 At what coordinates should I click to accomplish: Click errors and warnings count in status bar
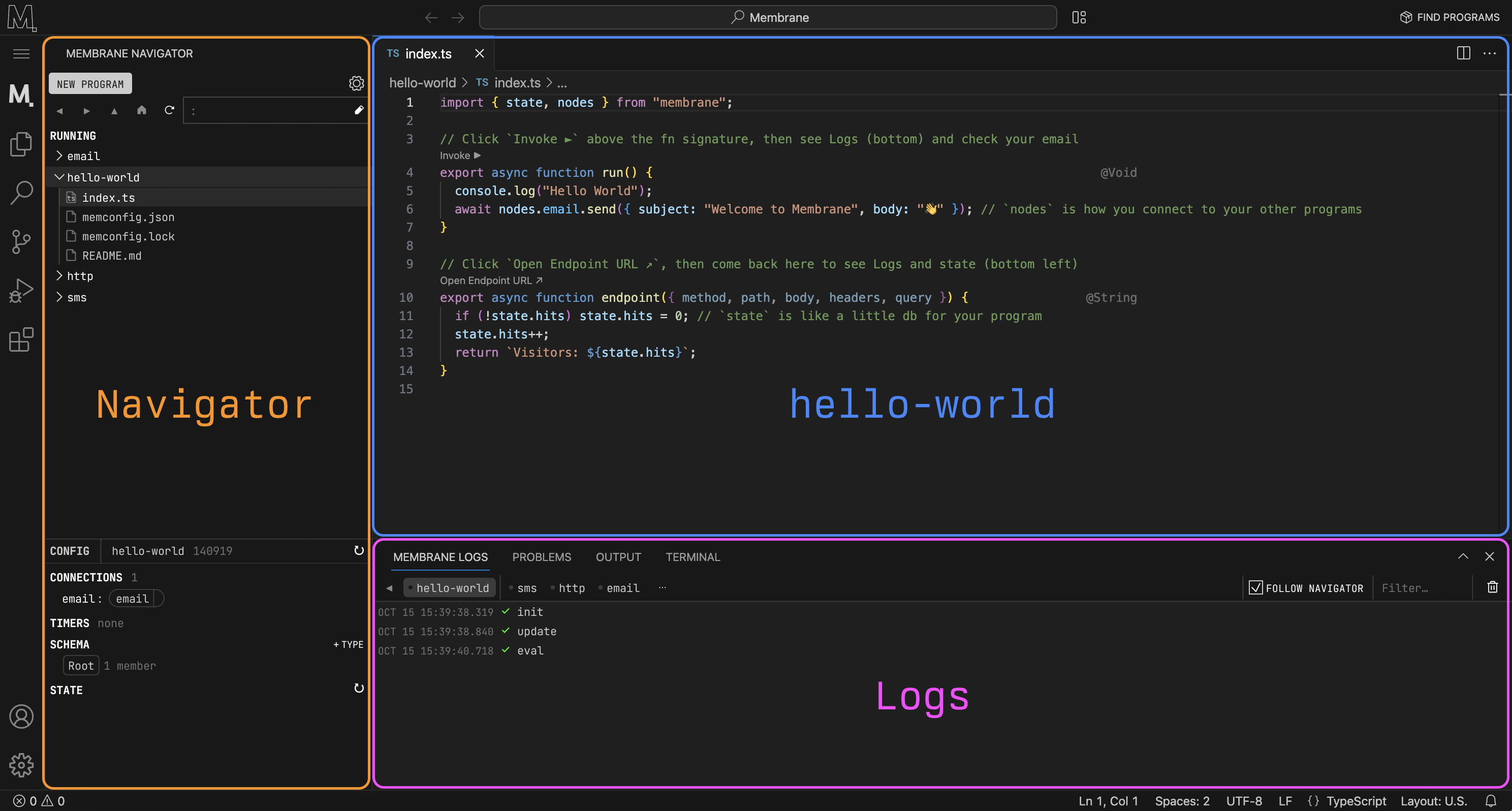click(39, 801)
